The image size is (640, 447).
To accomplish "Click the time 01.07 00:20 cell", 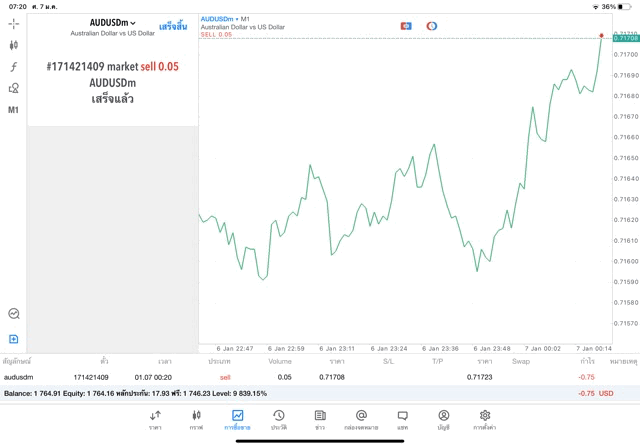I will 153,377.
